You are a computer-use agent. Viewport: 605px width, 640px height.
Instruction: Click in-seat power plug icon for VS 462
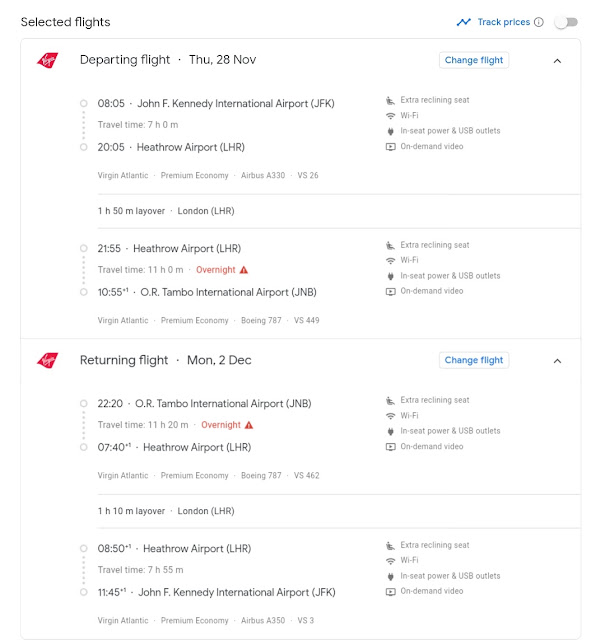pos(390,431)
